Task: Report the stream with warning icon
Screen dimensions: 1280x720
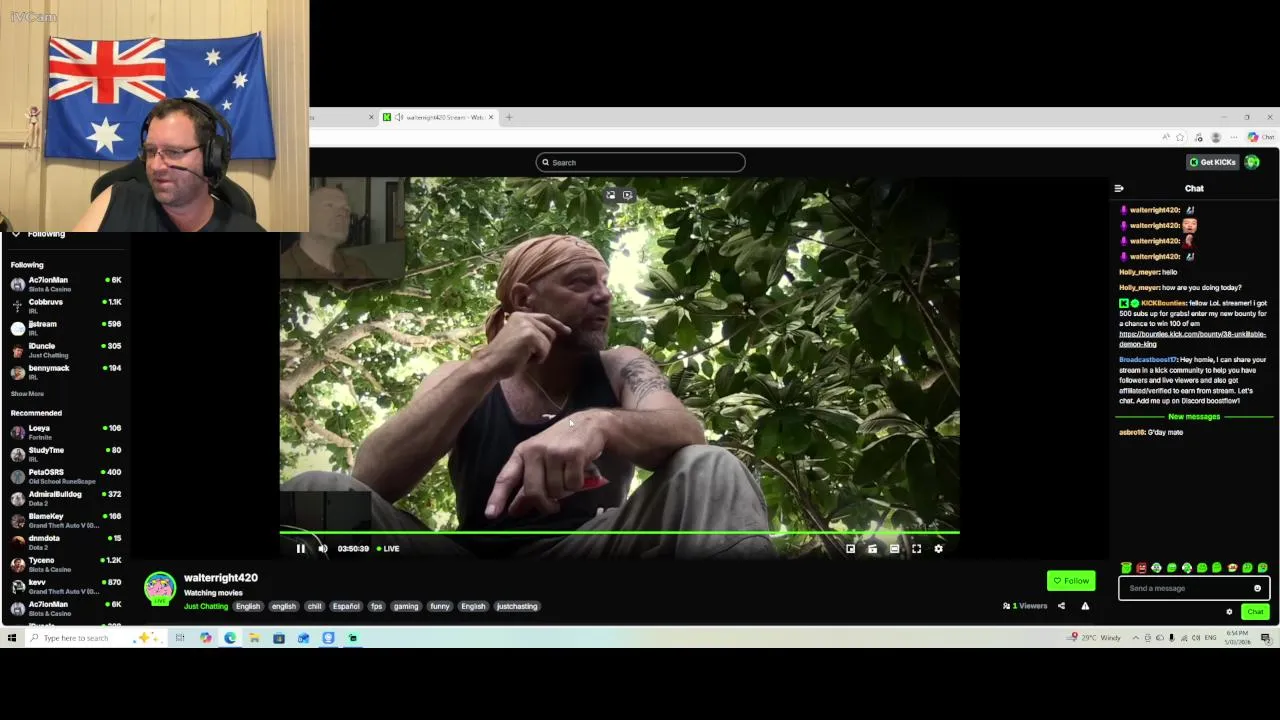Action: click(1085, 606)
